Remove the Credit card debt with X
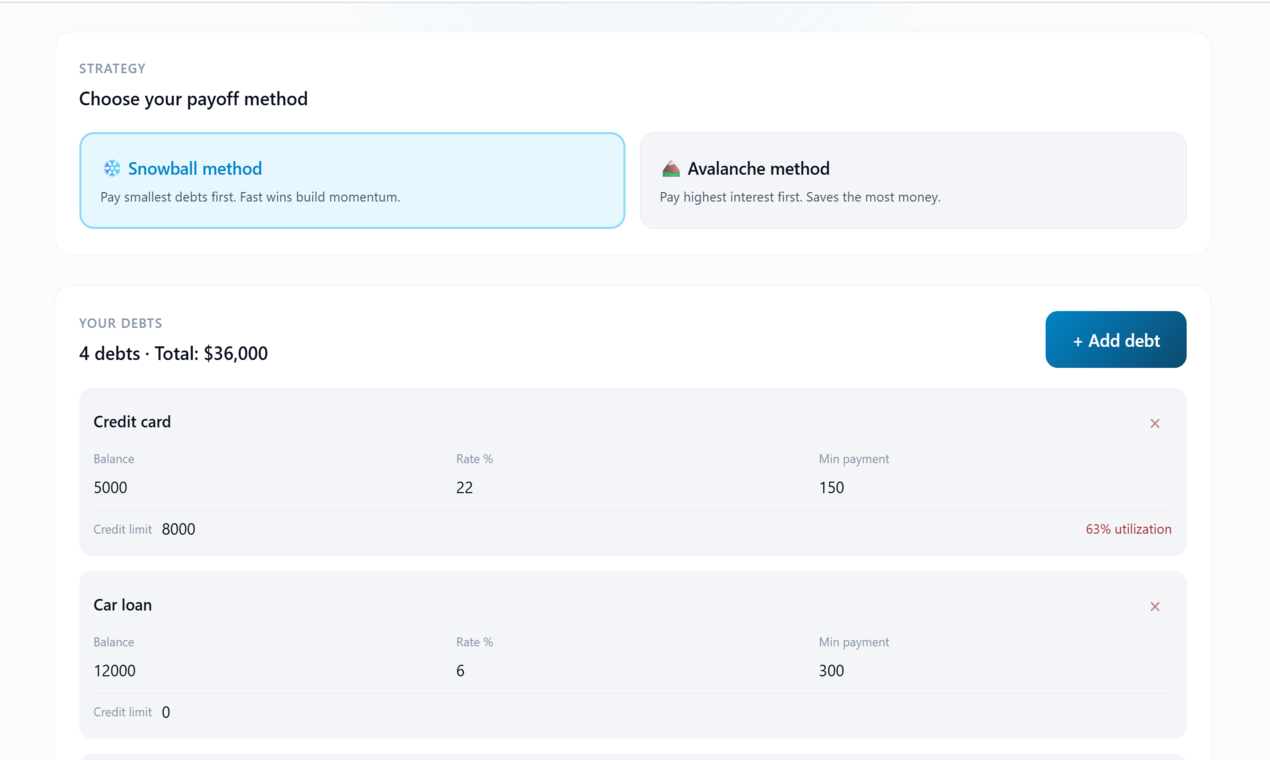This screenshot has width=1270, height=760. [1155, 424]
